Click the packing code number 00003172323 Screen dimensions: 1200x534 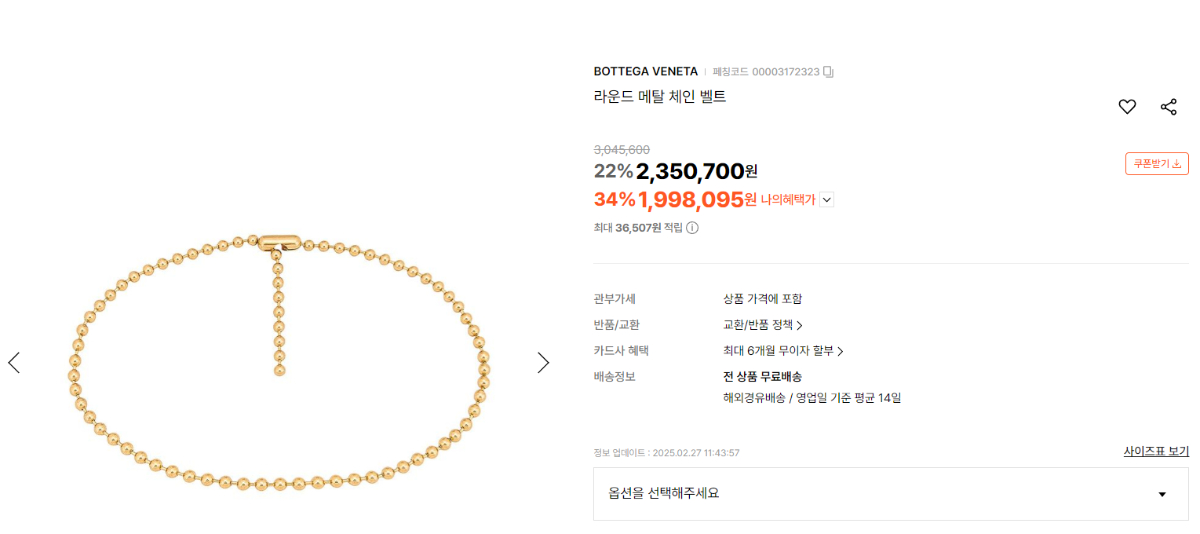pyautogui.click(x=785, y=72)
